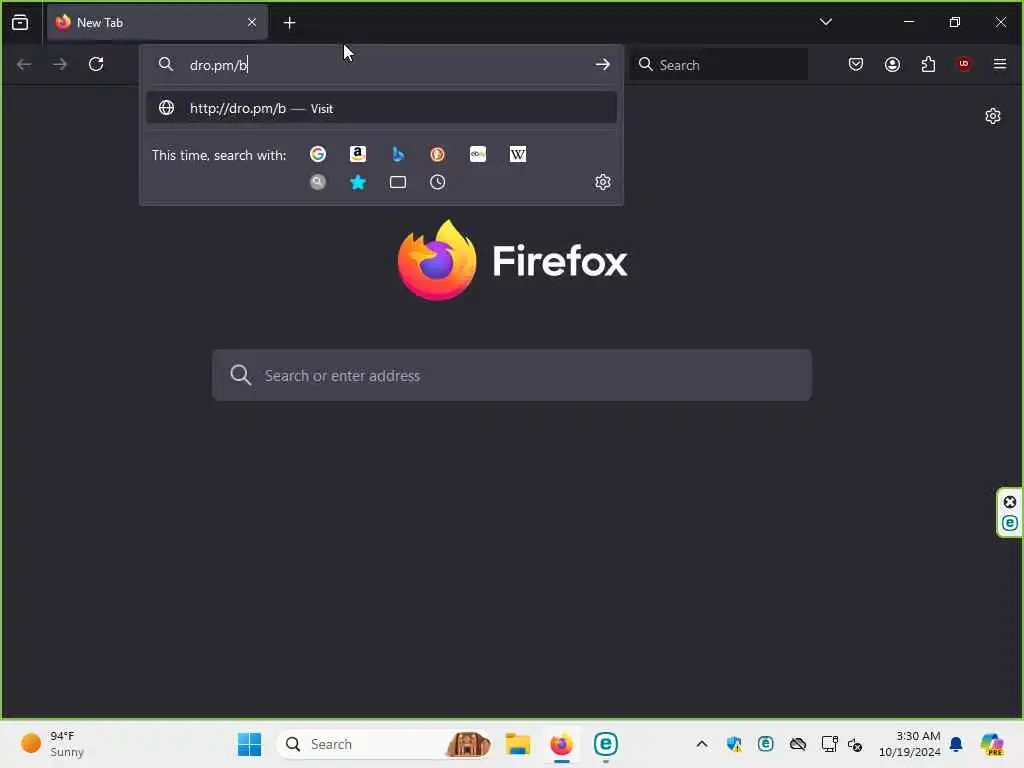
Task: Open the network display tray icon
Action: [x=829, y=744]
